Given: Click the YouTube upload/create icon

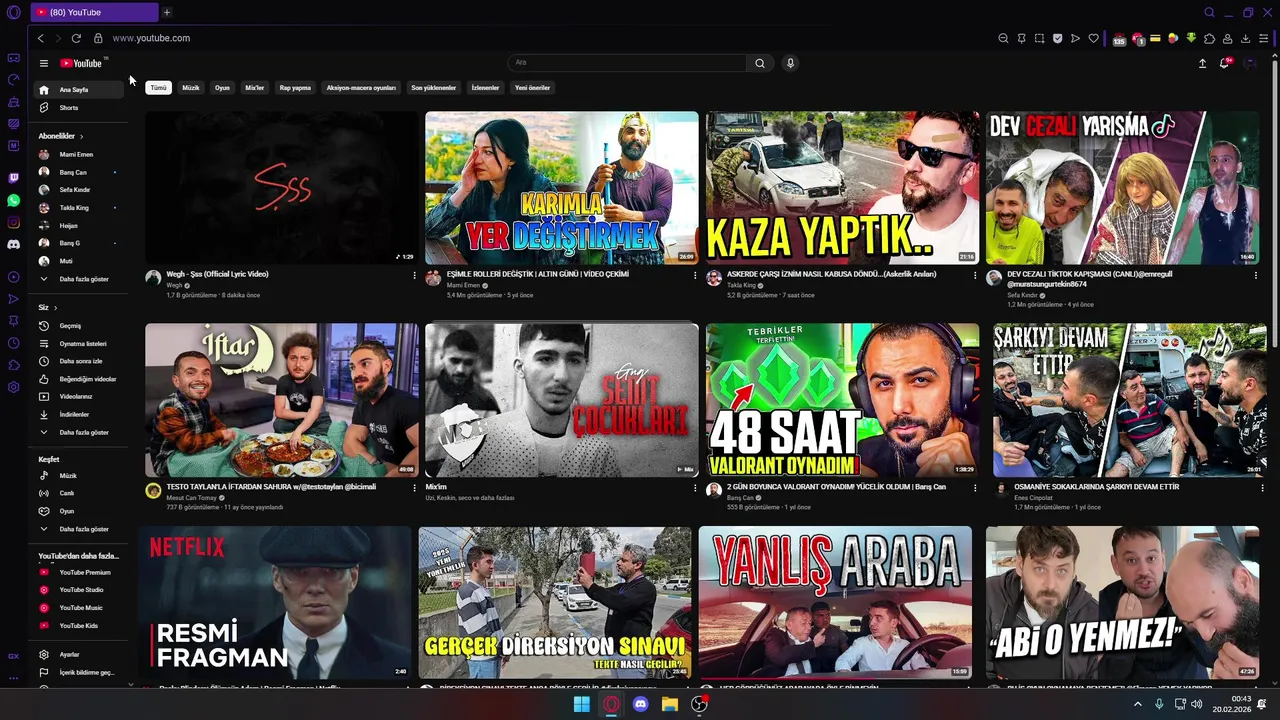Looking at the screenshot, I should (x=1202, y=63).
